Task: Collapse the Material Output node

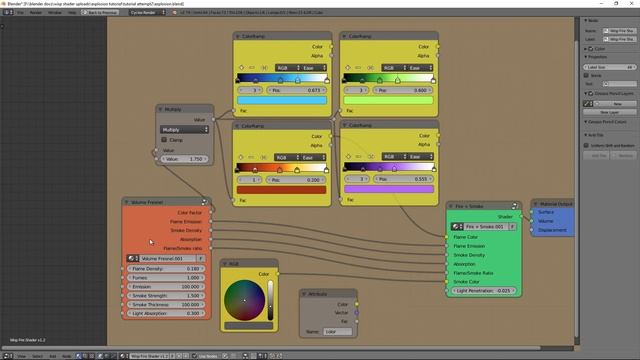Action: pyautogui.click(x=536, y=204)
